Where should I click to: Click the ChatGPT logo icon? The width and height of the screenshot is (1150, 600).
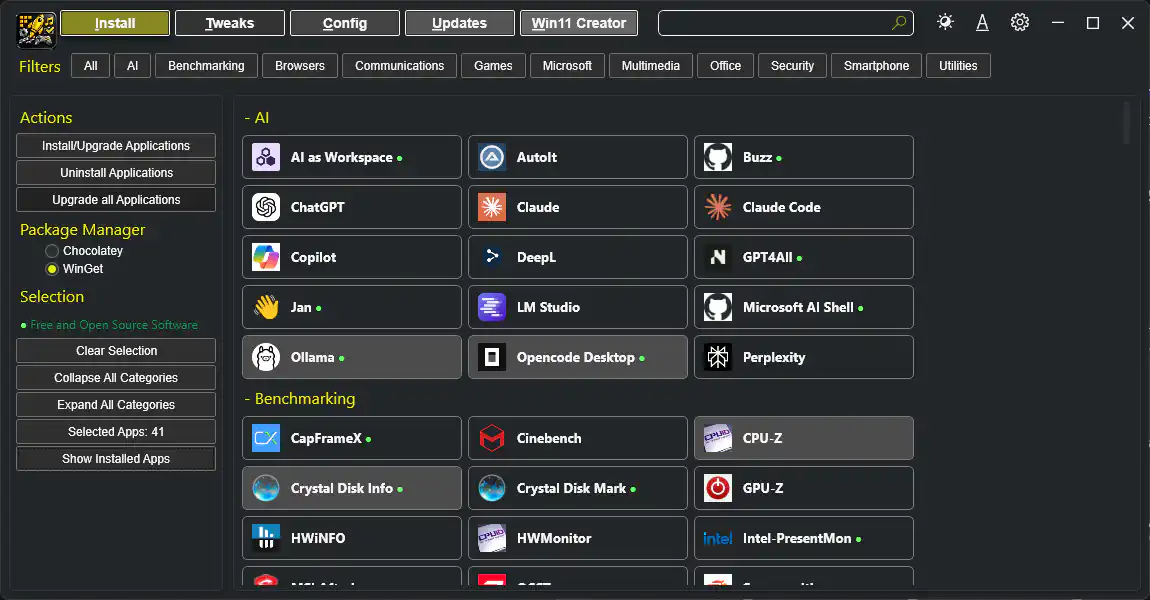(x=265, y=207)
